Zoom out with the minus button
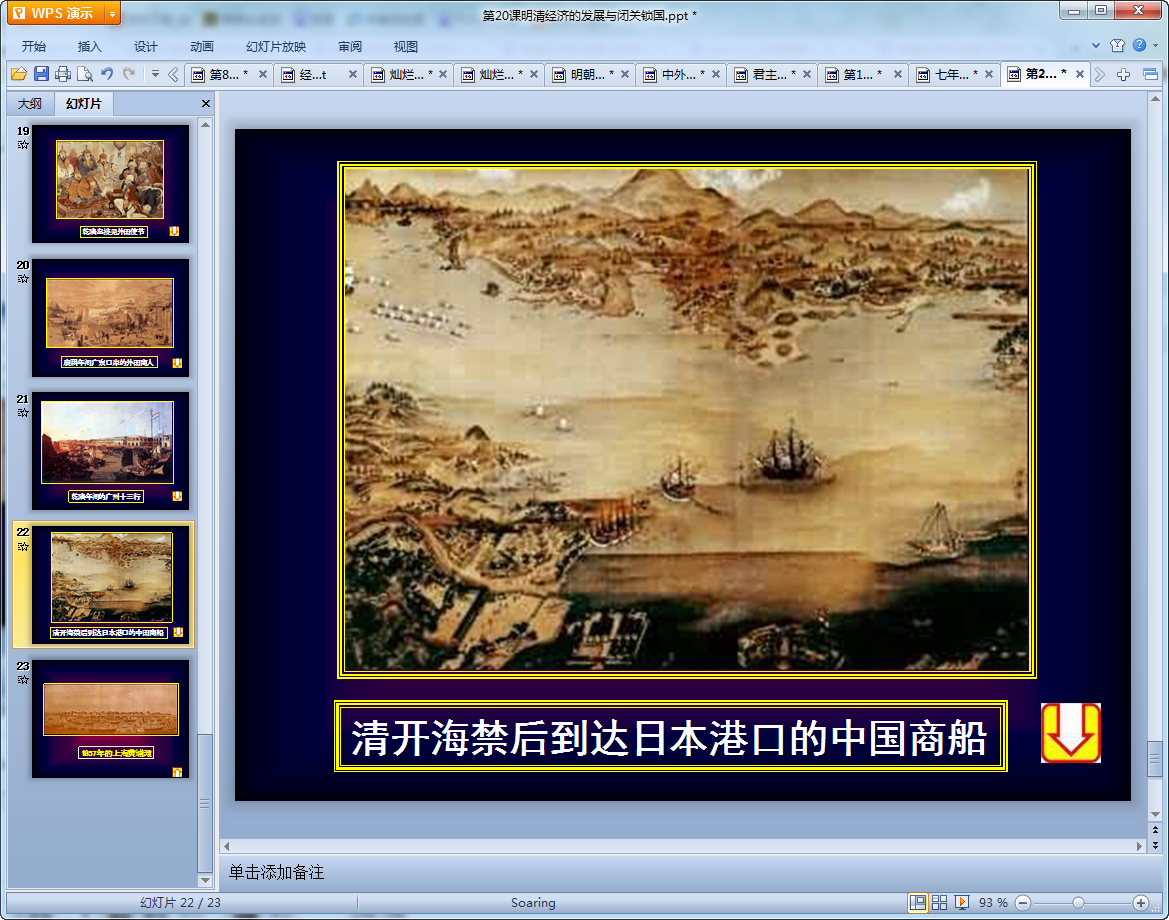 click(x=1023, y=903)
